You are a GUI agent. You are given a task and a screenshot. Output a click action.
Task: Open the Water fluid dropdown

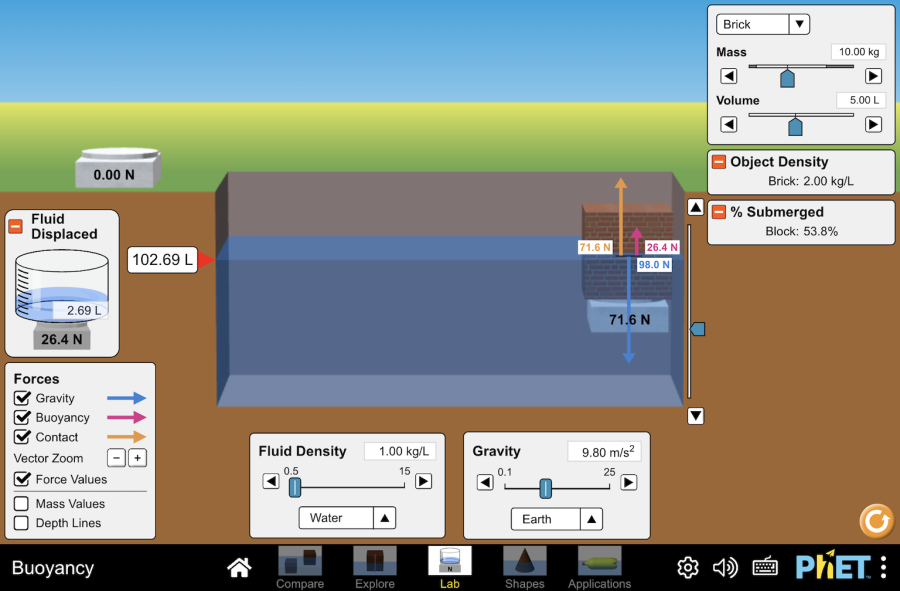tap(346, 518)
